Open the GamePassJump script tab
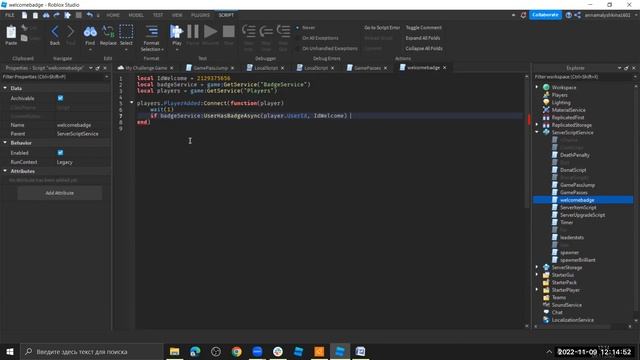 [x=210, y=68]
